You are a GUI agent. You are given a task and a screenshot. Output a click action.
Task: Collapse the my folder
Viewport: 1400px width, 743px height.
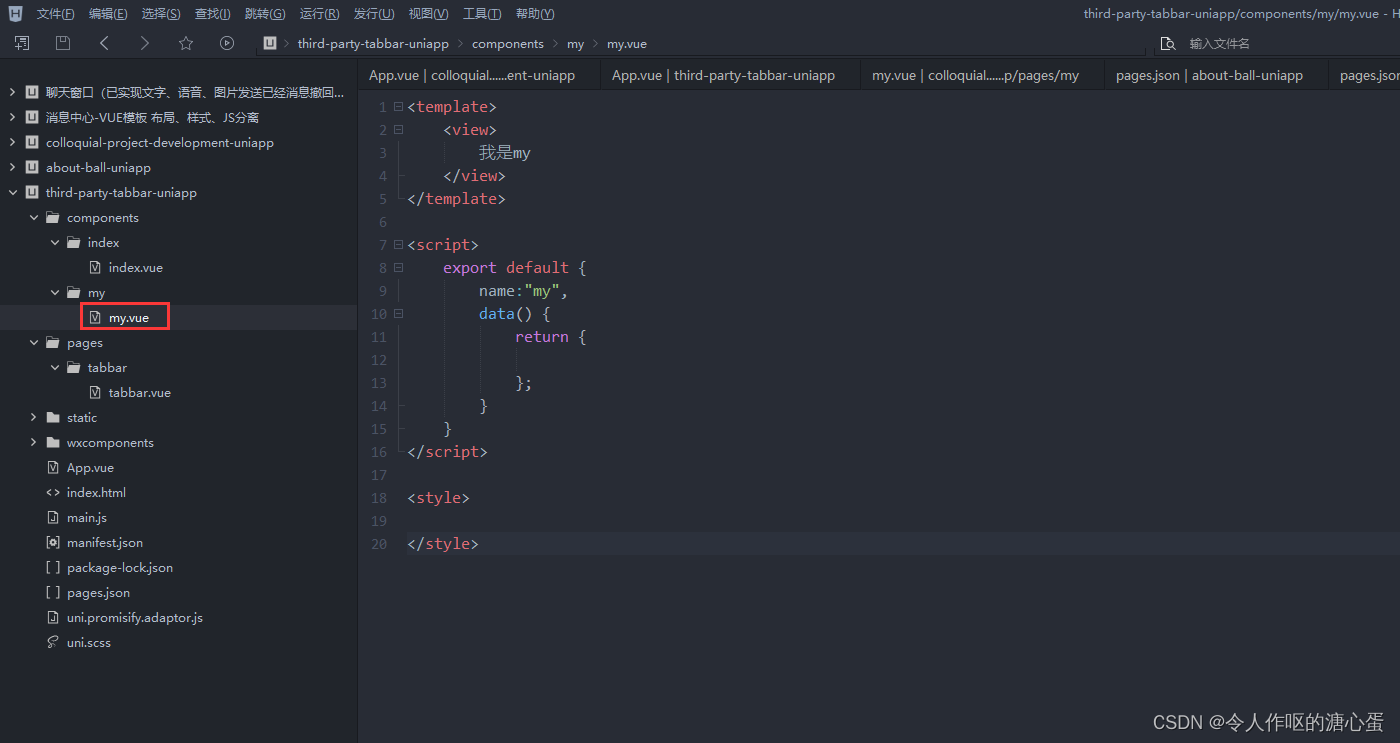tap(54, 293)
